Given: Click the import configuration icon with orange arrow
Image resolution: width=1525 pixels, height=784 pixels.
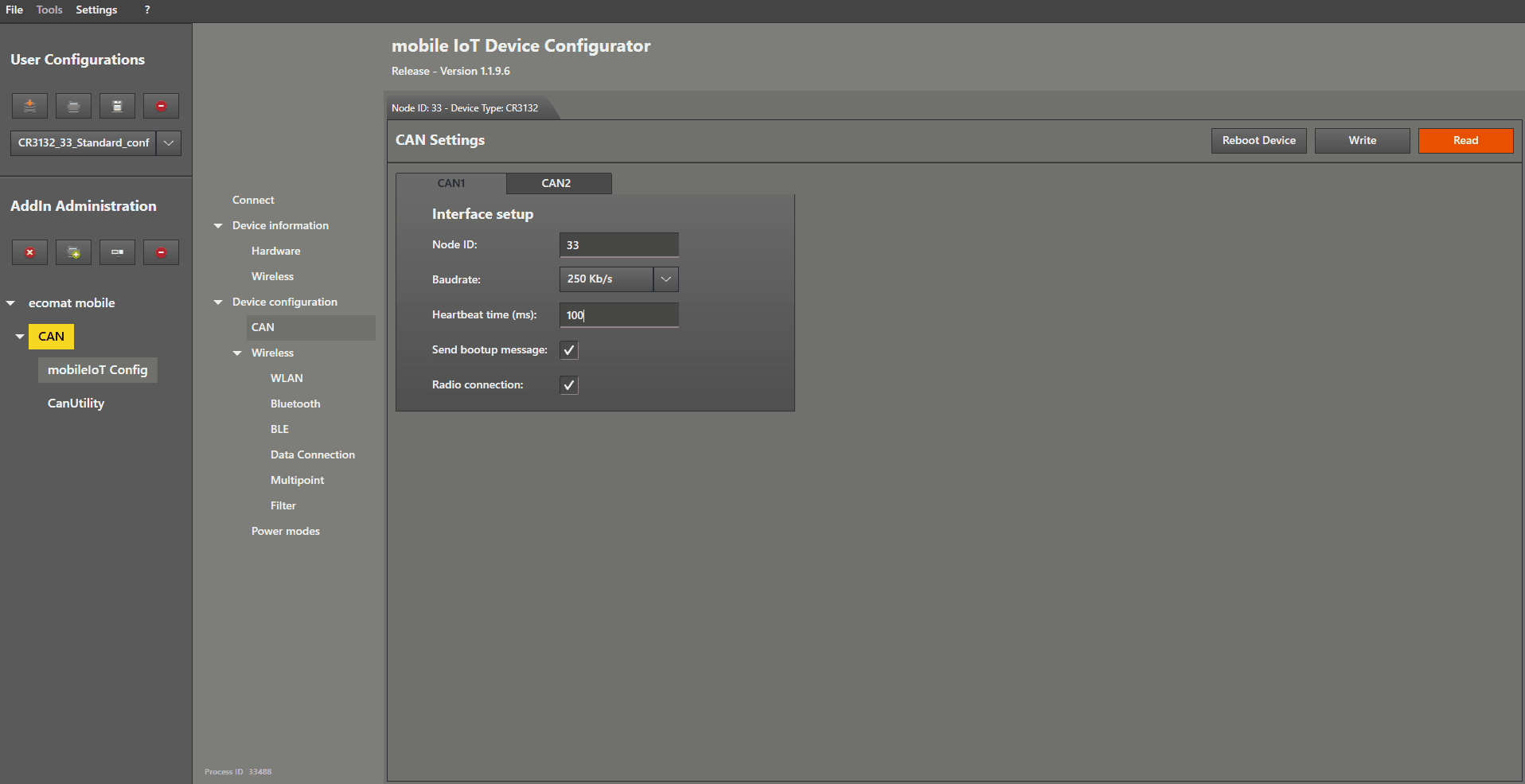Looking at the screenshot, I should point(29,106).
